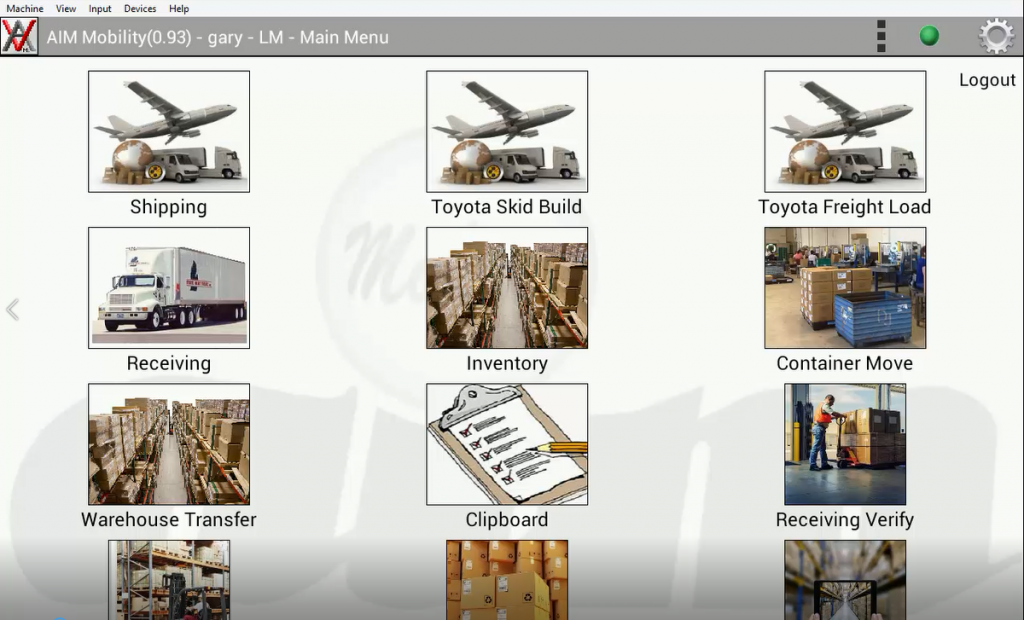The image size is (1024, 620).
Task: Open the Shipping module icon
Action: pyautogui.click(x=169, y=131)
